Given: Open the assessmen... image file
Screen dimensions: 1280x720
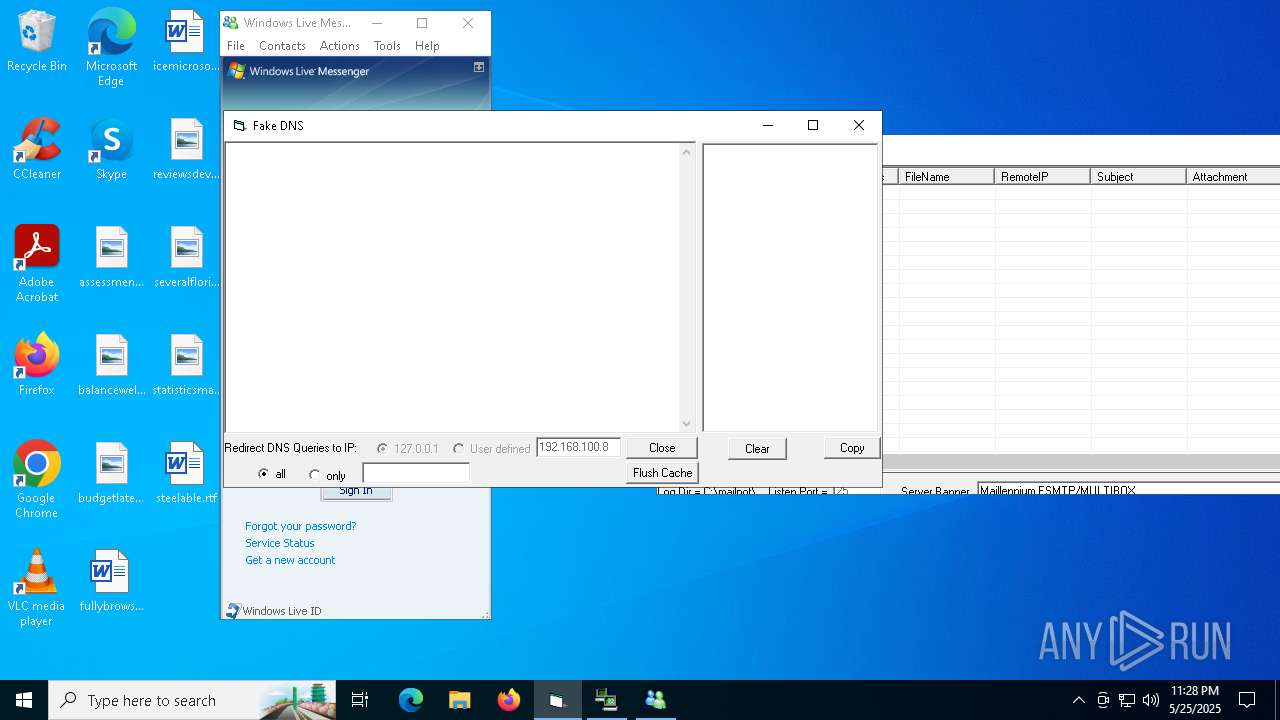Looking at the screenshot, I should coord(111,257).
